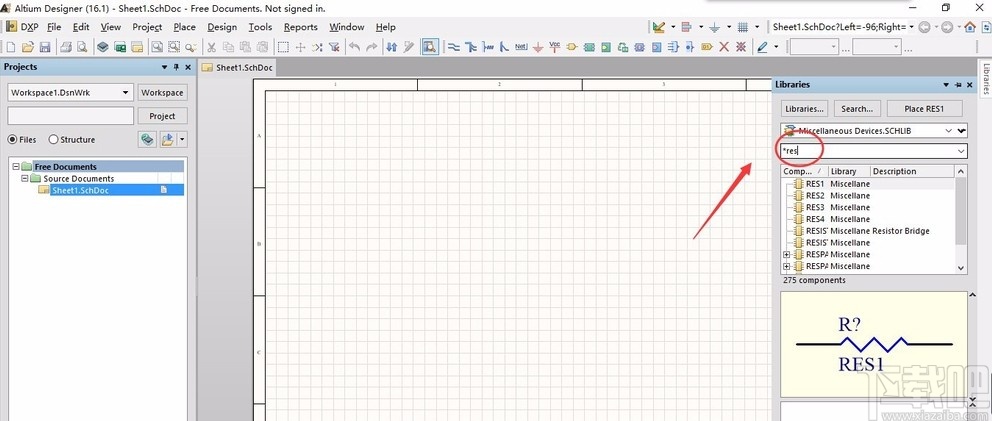Image resolution: width=992 pixels, height=421 pixels.
Task: Place a No ERC red cross marker
Action: [724, 47]
